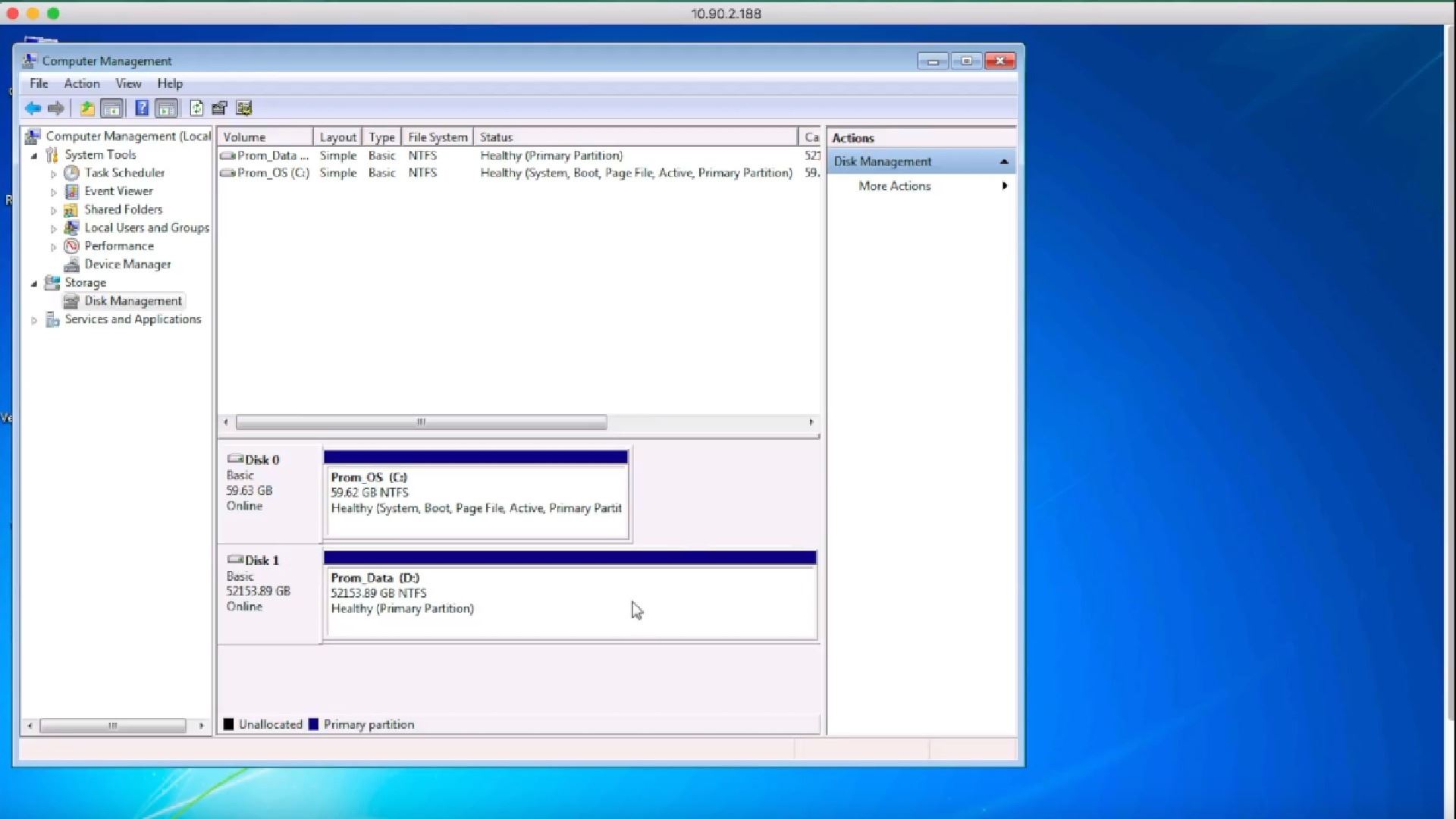Select the Local Users and Groups icon
The width and height of the screenshot is (1456, 819).
pos(71,227)
